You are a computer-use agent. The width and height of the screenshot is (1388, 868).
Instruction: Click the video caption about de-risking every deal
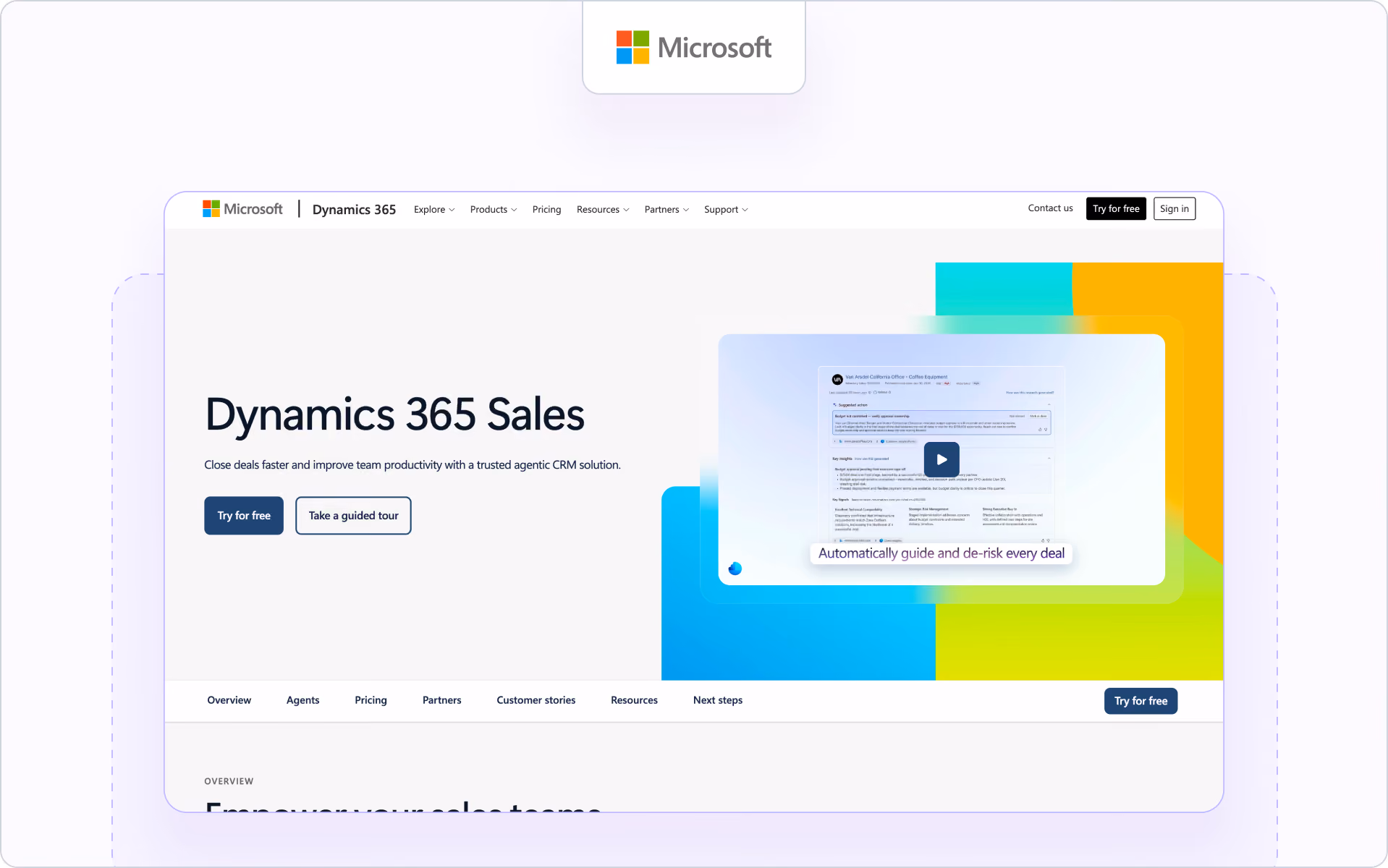click(941, 553)
